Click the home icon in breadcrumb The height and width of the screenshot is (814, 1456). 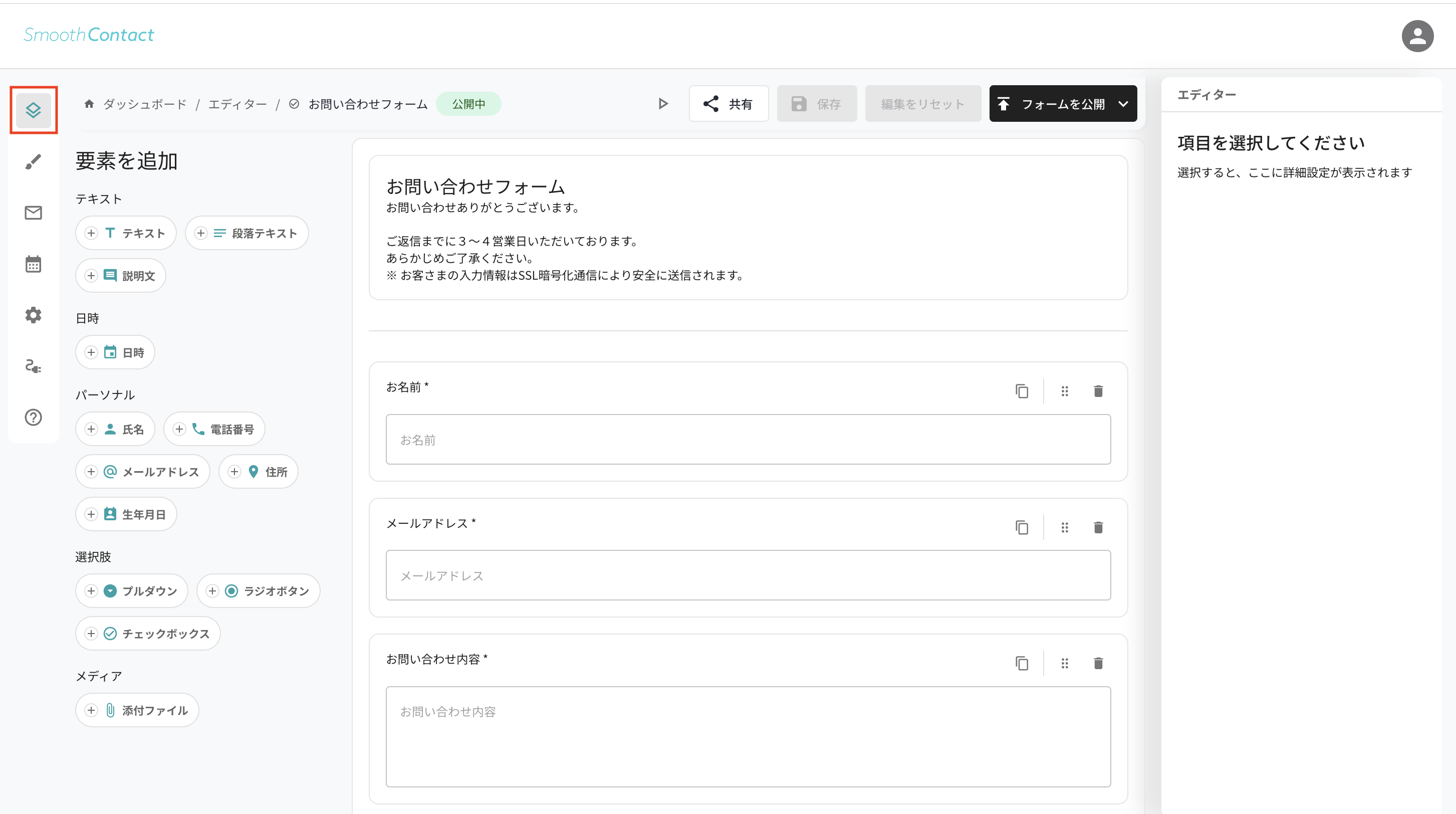pyautogui.click(x=89, y=103)
